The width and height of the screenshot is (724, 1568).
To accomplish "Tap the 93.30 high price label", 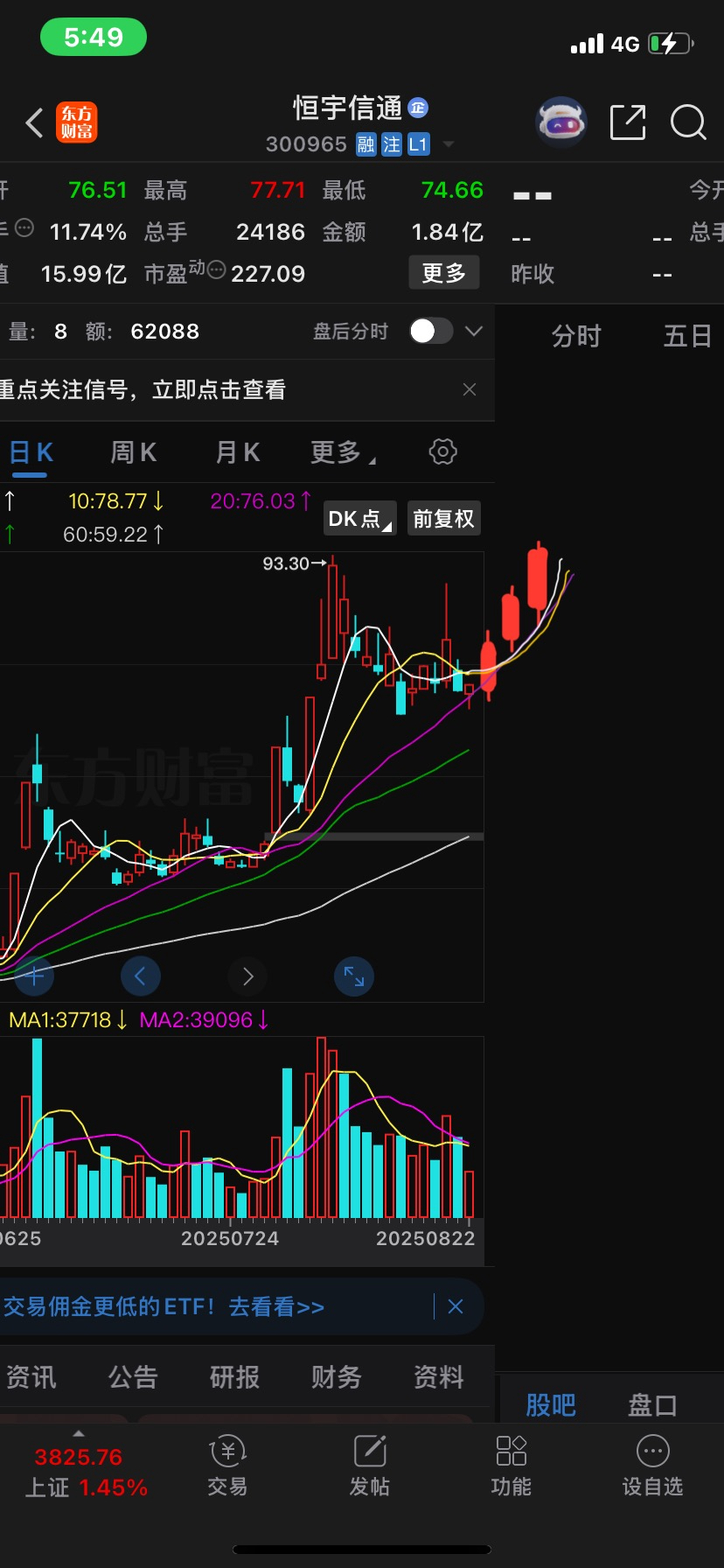I will (285, 563).
